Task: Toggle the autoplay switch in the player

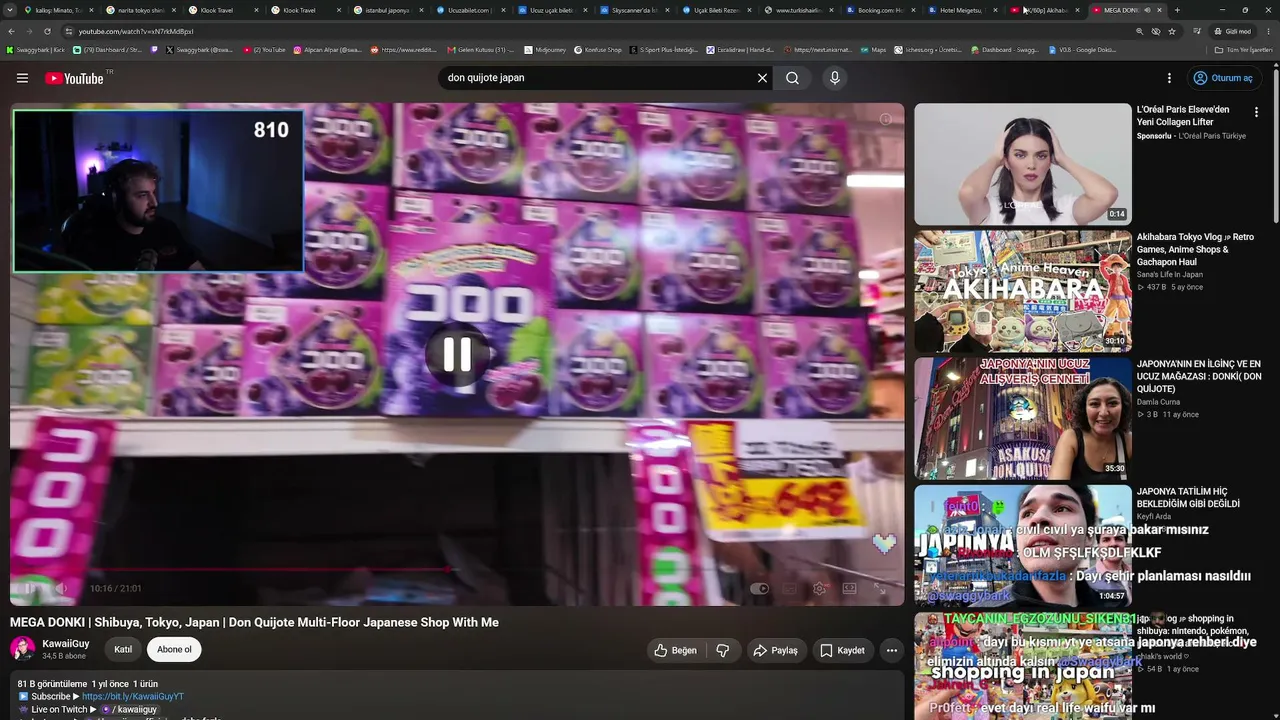Action: click(760, 589)
